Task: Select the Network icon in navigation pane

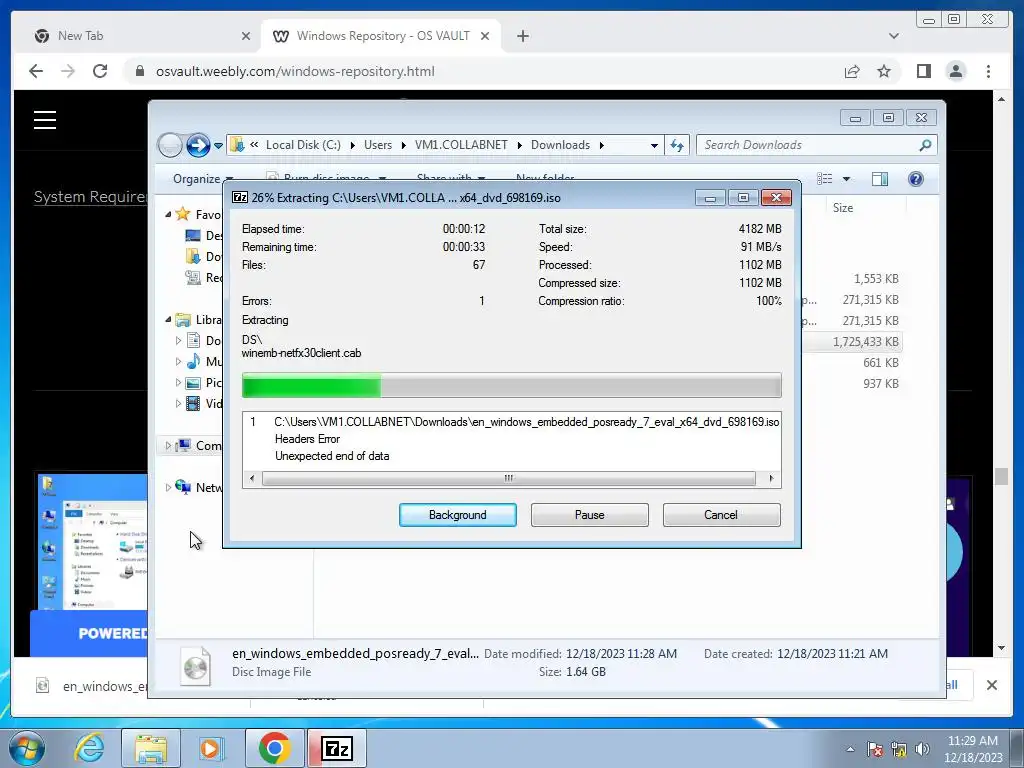Action: pyautogui.click(x=184, y=487)
